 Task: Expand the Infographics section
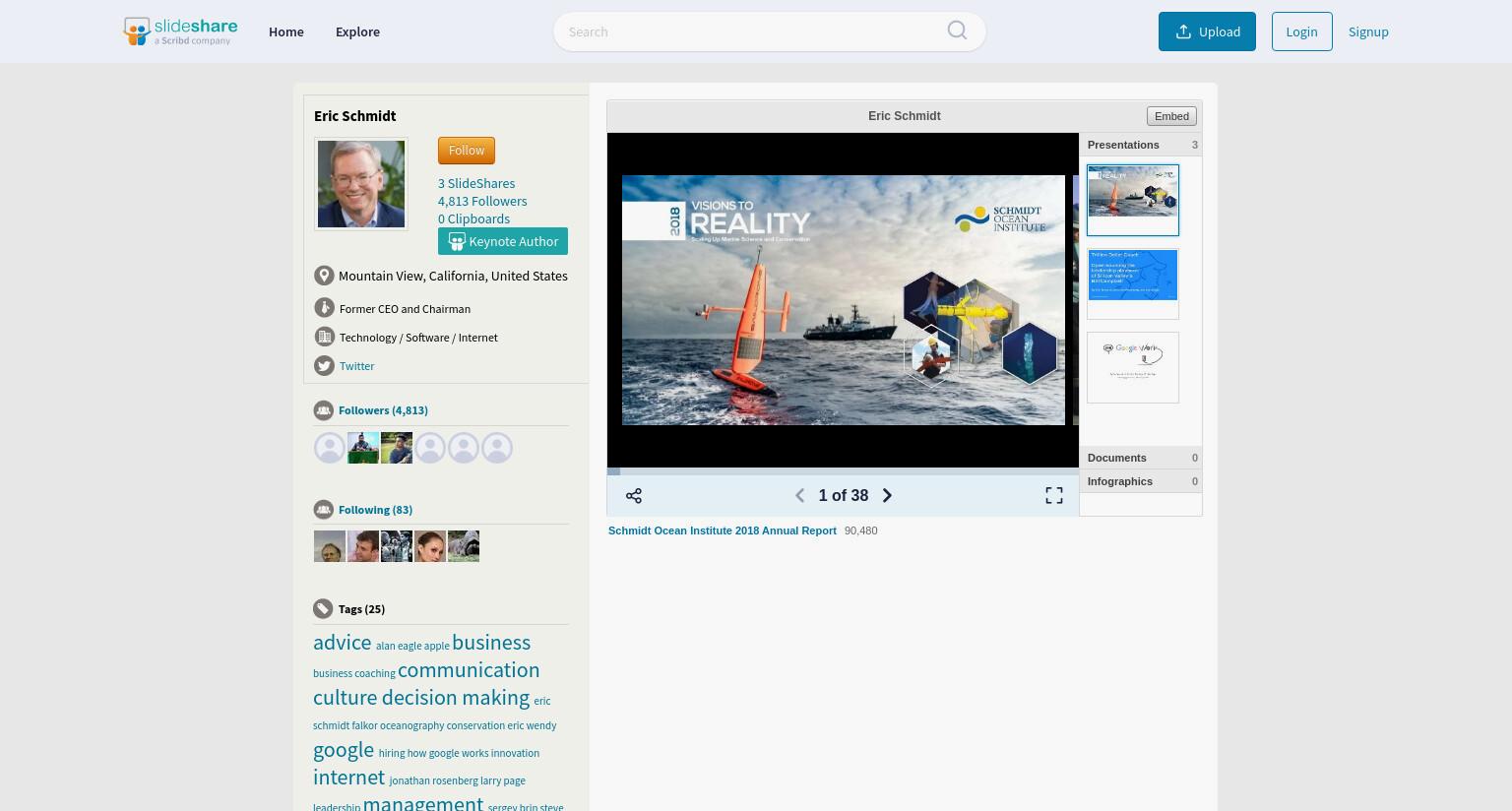pos(1141,481)
